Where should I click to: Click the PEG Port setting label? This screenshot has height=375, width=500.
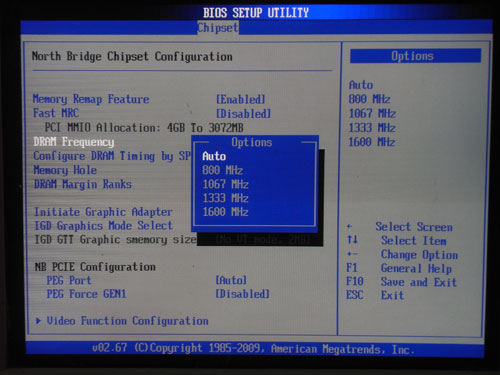pyautogui.click(x=69, y=280)
